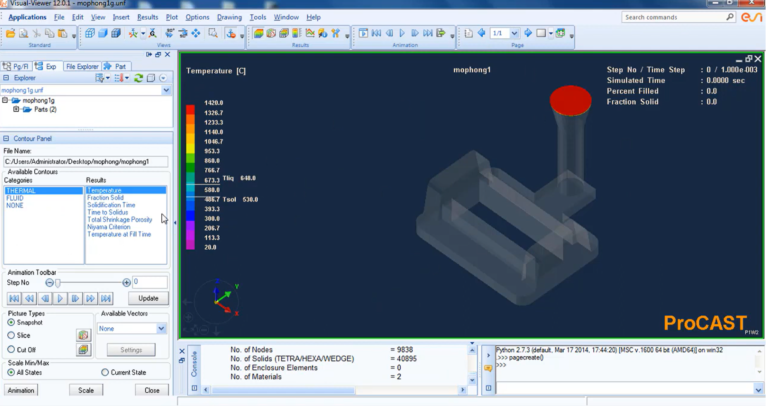This screenshot has width=768, height=406.
Task: Jump to first frame in Animation toolbar
Action: tap(377, 33)
